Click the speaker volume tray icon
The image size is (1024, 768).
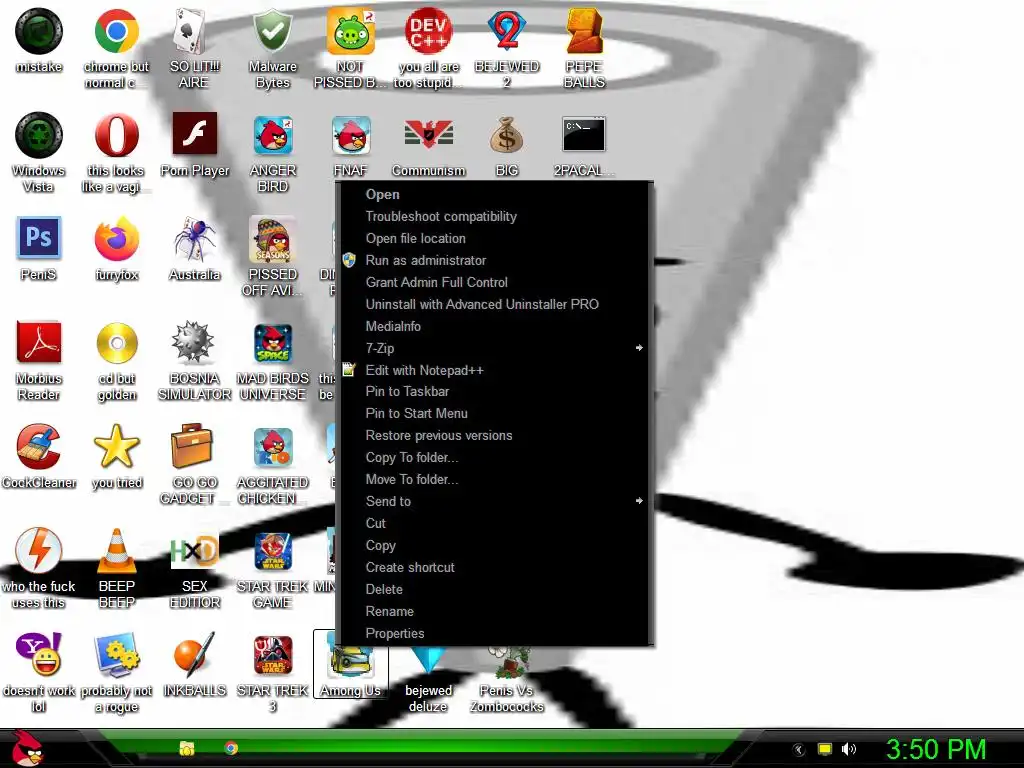[x=848, y=749]
